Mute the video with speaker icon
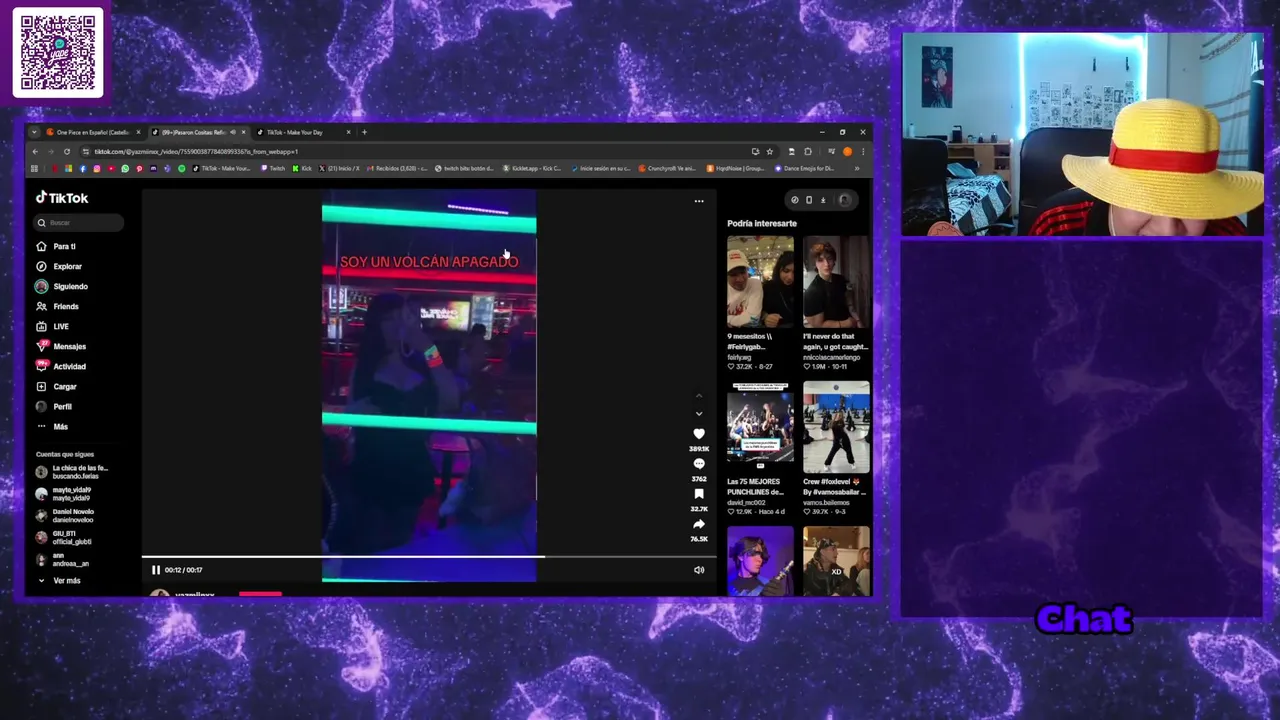 click(x=699, y=570)
